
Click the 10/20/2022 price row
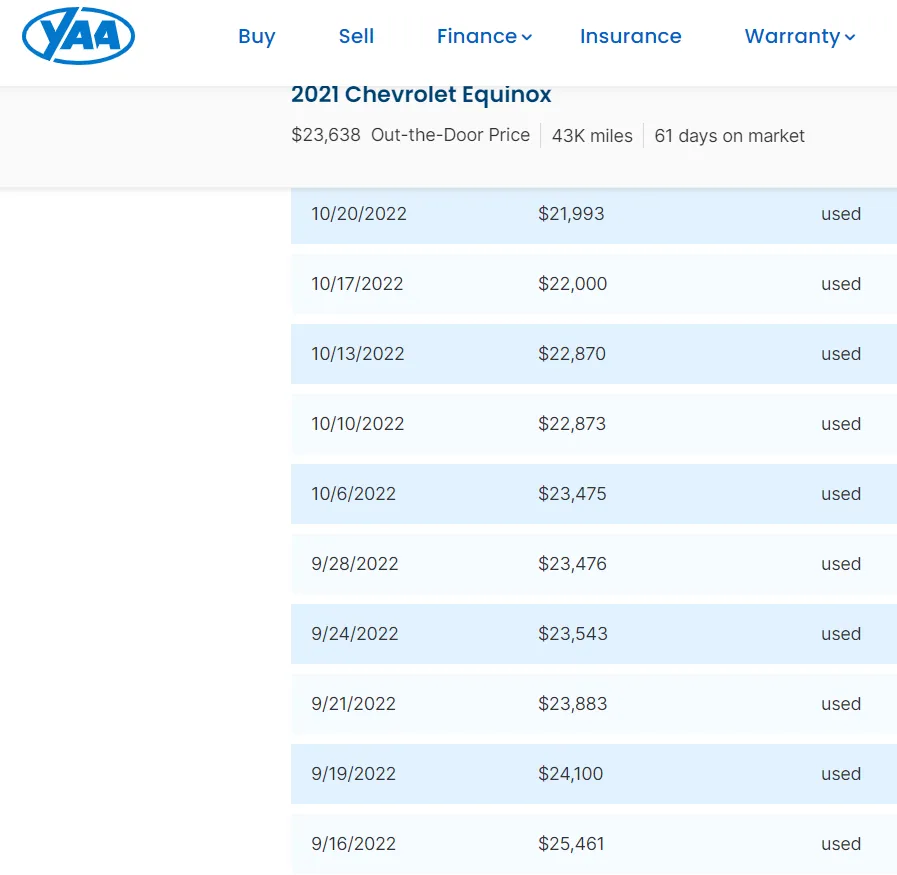593,214
